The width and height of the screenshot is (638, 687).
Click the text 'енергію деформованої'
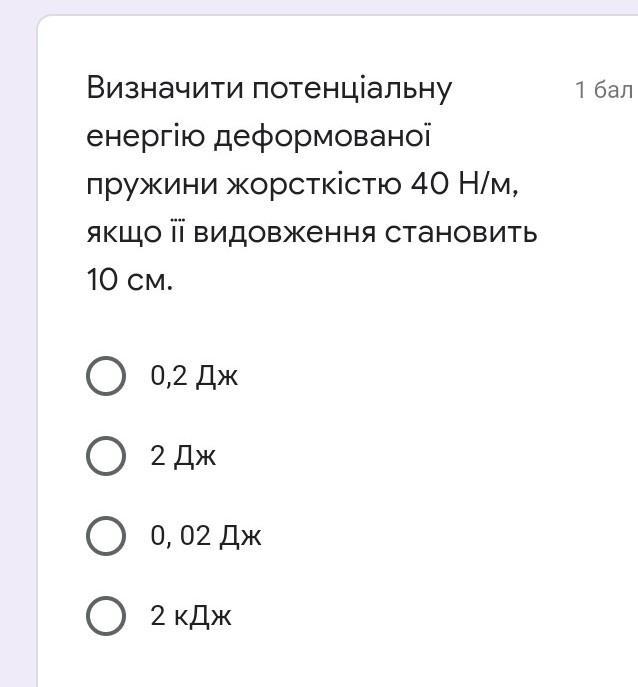click(259, 136)
